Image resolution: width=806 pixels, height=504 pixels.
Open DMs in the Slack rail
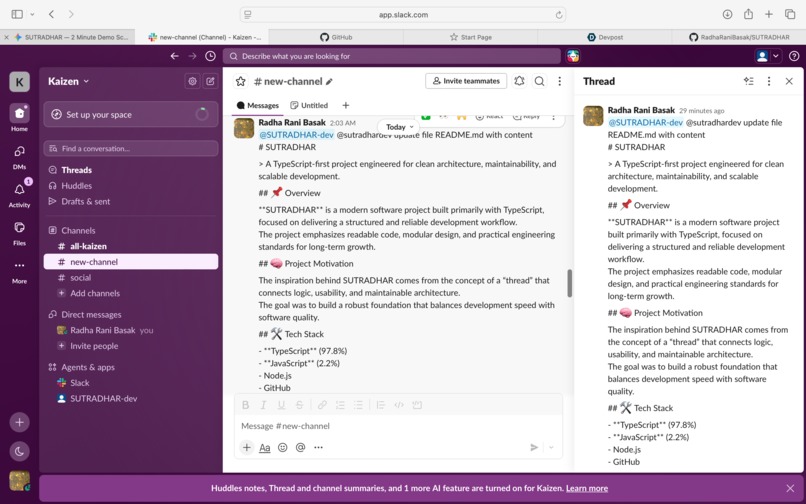pos(20,156)
